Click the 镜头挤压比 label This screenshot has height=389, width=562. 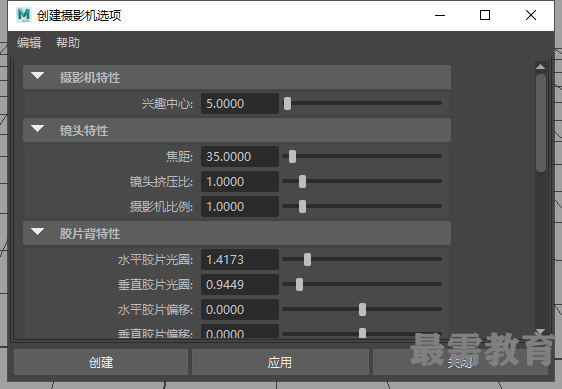[161, 182]
